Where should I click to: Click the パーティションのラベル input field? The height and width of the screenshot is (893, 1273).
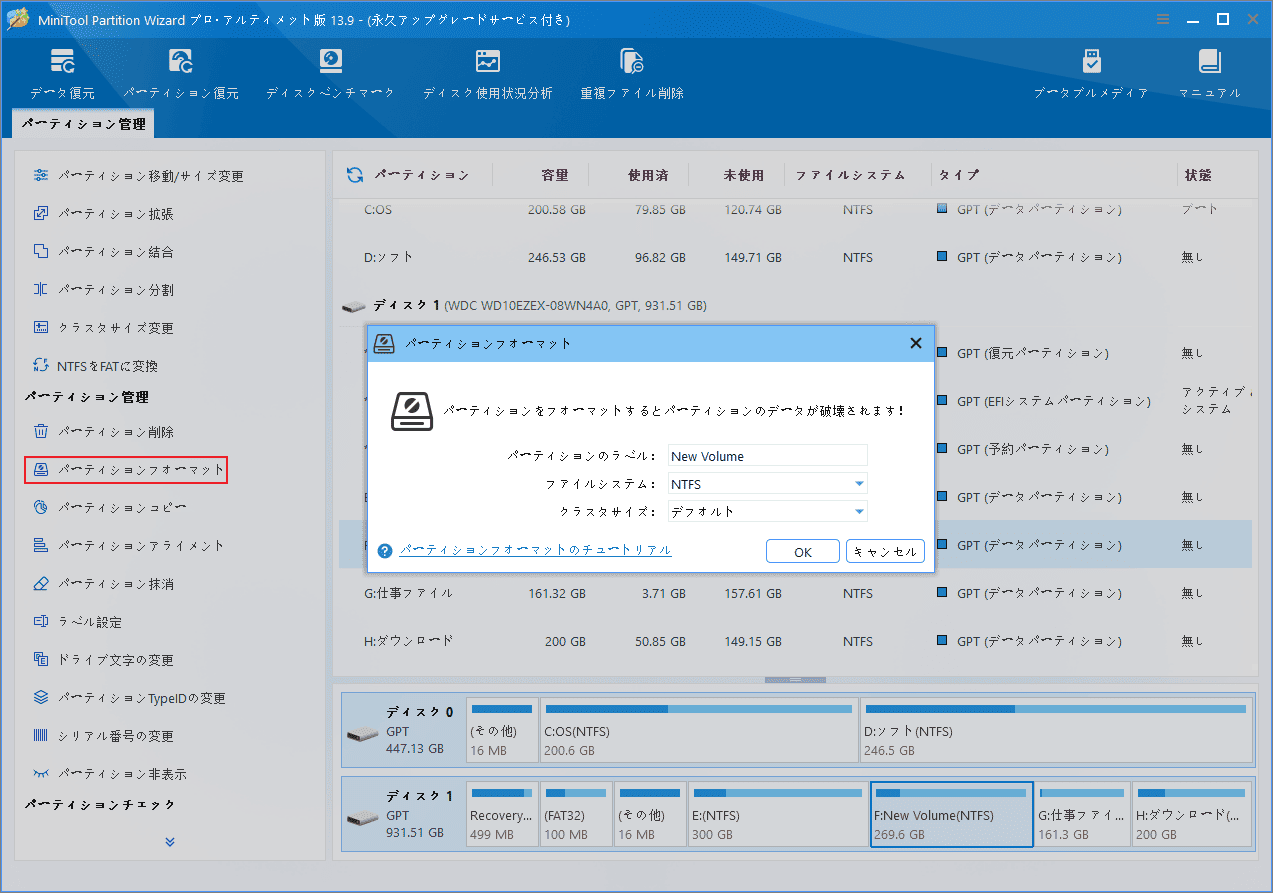click(x=767, y=456)
